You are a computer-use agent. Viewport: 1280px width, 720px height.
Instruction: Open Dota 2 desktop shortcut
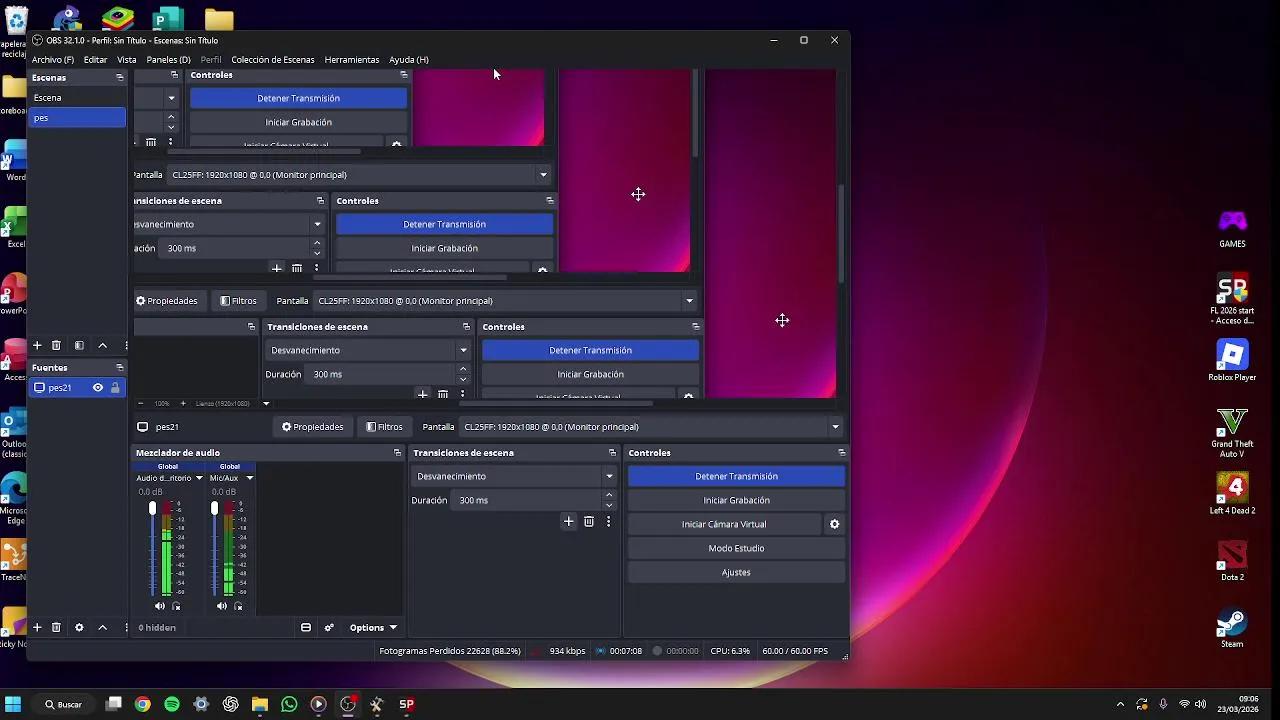(x=1232, y=560)
